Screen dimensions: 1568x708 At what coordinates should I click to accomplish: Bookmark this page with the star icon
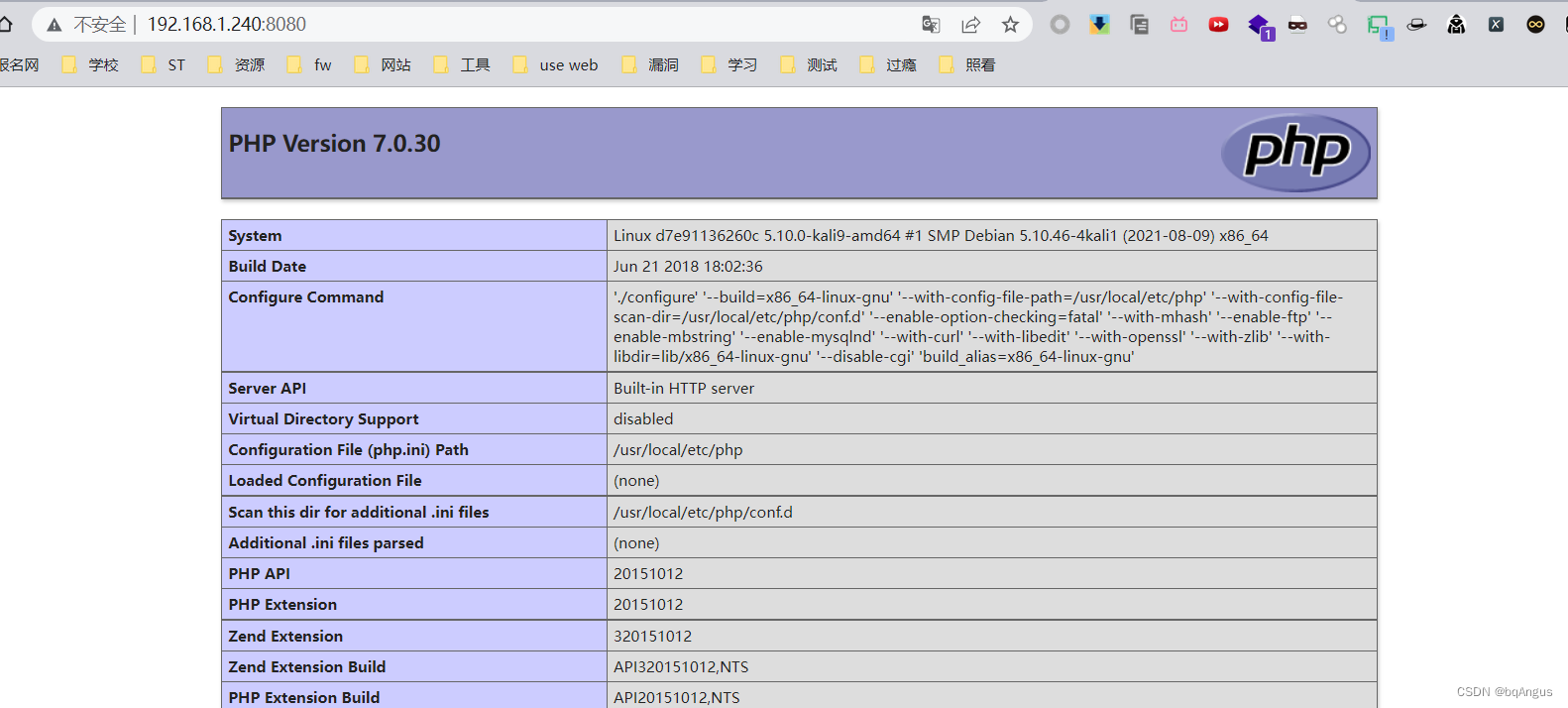click(x=1010, y=25)
